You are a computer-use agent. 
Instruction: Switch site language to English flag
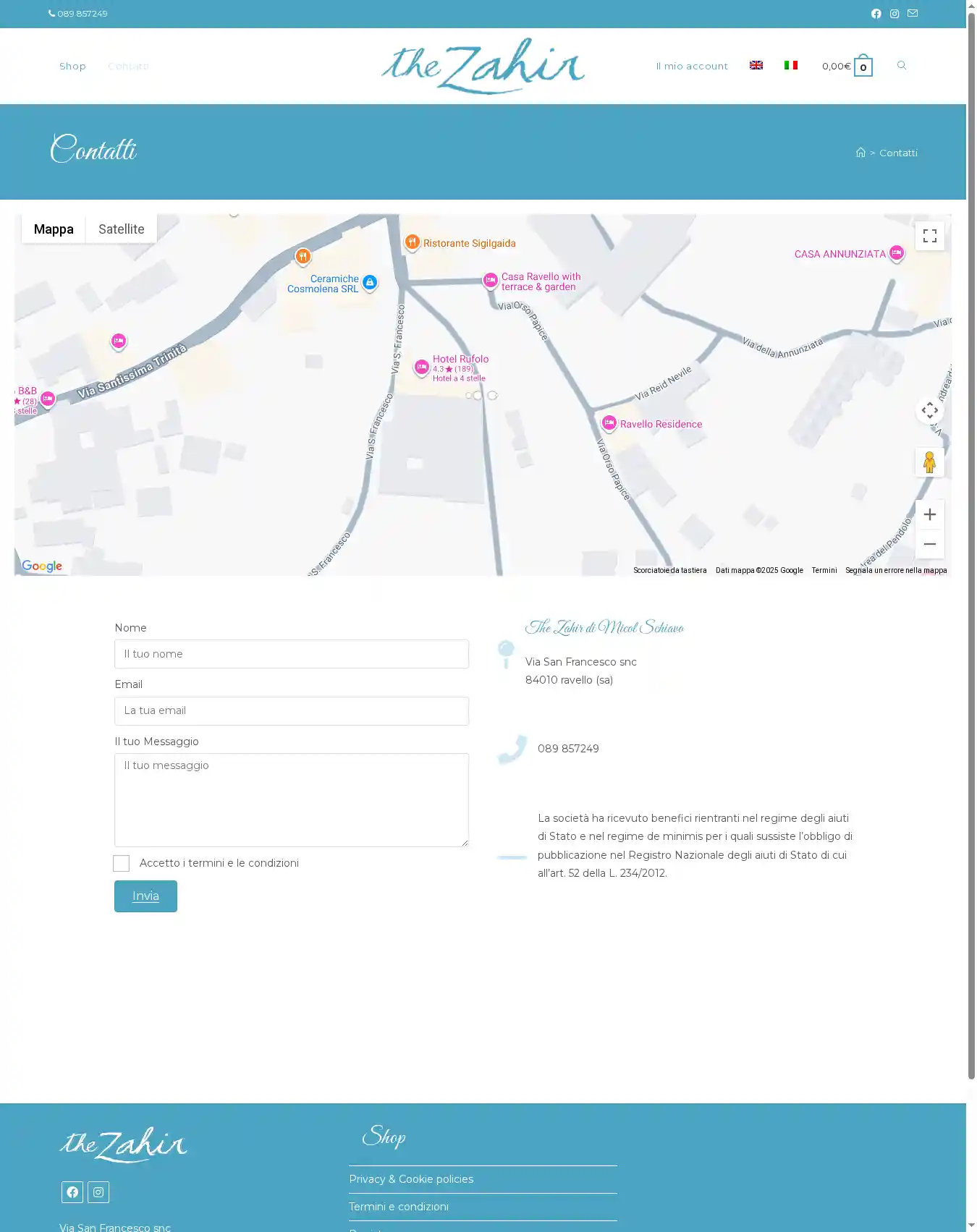coord(756,66)
